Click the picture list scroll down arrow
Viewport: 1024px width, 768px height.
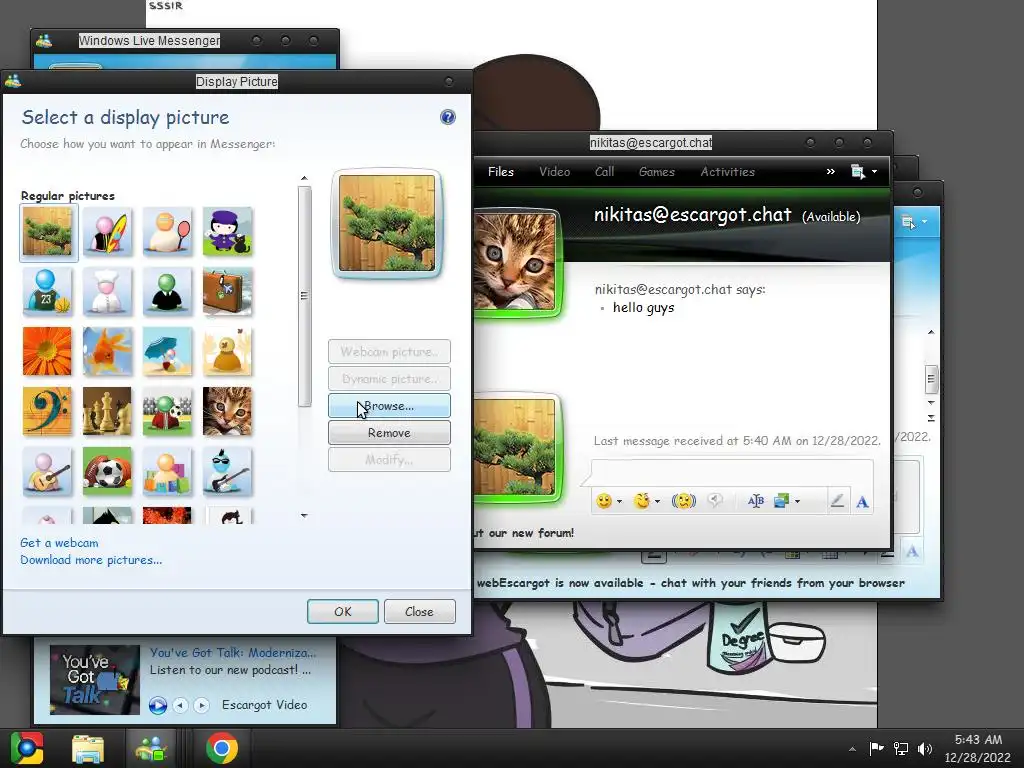(304, 516)
